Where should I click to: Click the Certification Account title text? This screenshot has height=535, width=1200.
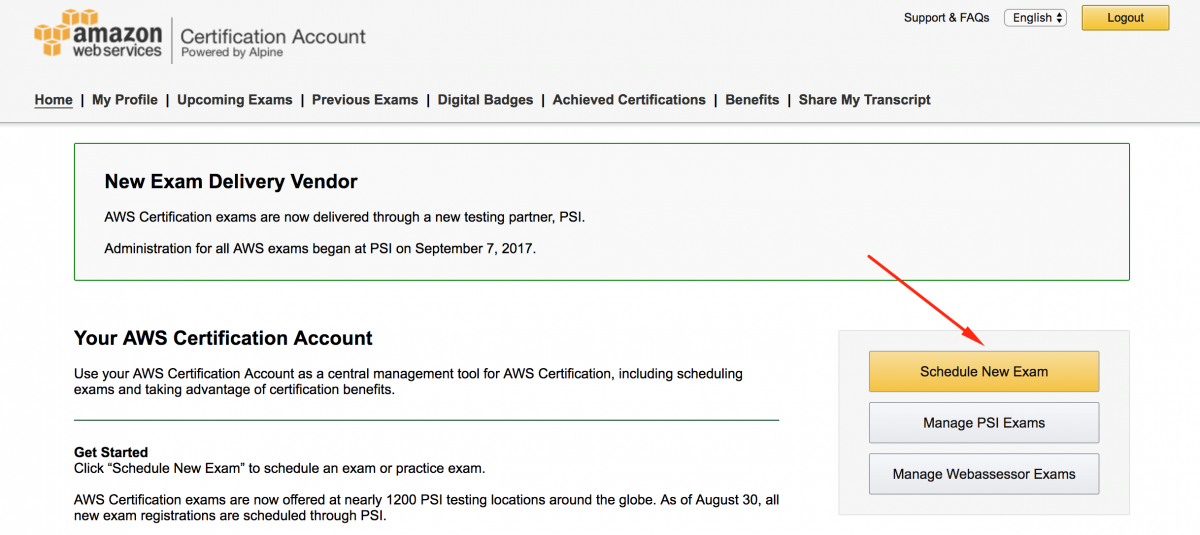tap(273, 36)
